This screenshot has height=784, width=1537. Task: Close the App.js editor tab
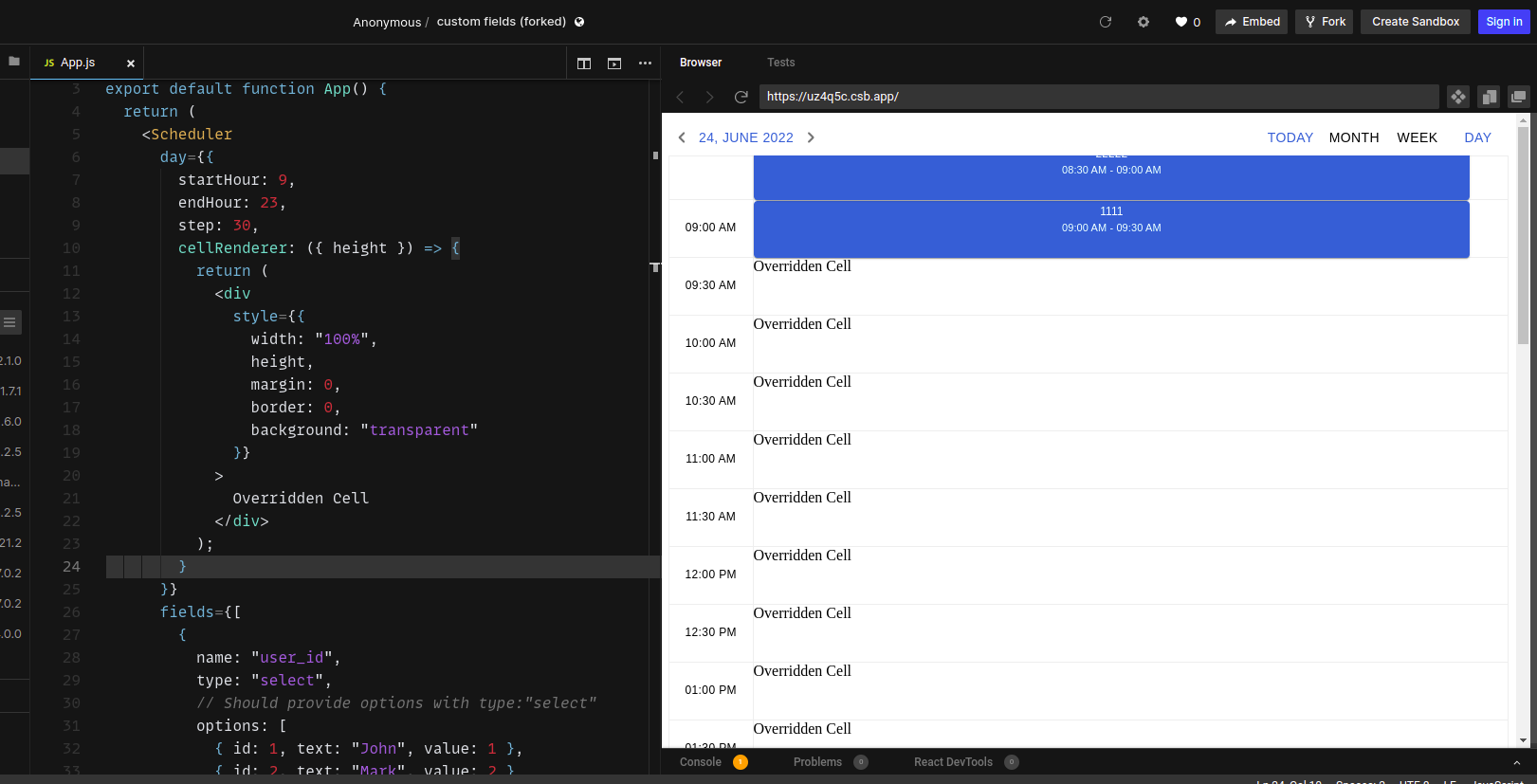point(131,64)
